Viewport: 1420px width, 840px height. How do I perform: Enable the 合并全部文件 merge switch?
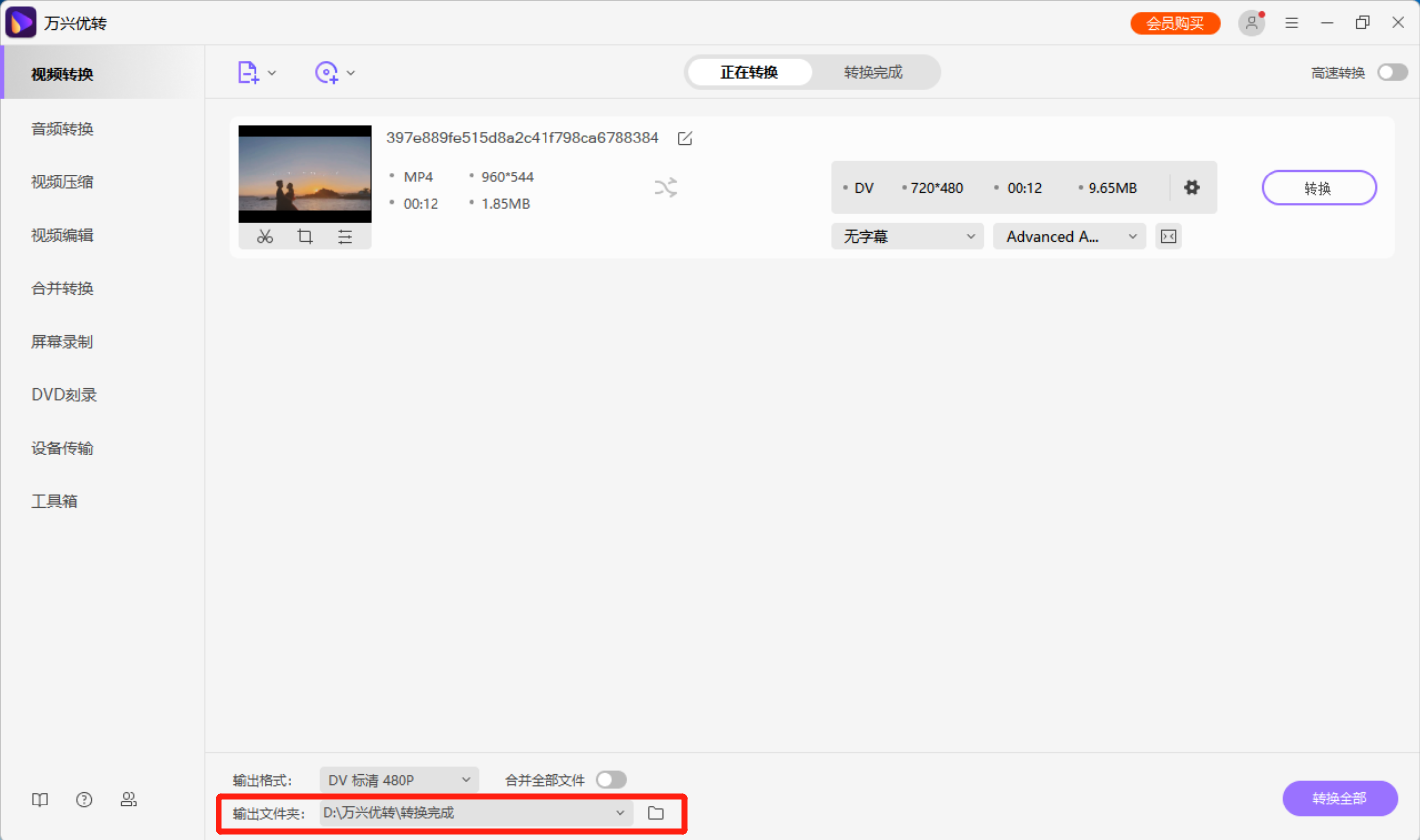coord(611,779)
